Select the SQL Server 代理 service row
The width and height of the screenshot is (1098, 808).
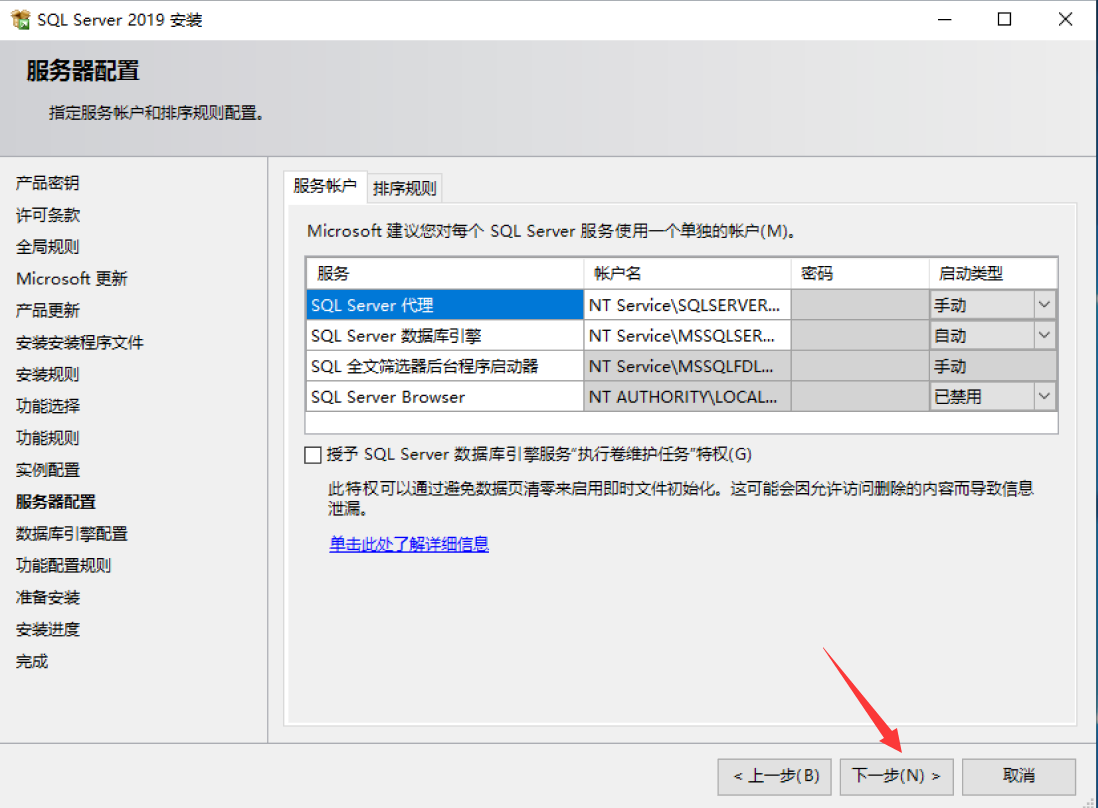coord(445,305)
